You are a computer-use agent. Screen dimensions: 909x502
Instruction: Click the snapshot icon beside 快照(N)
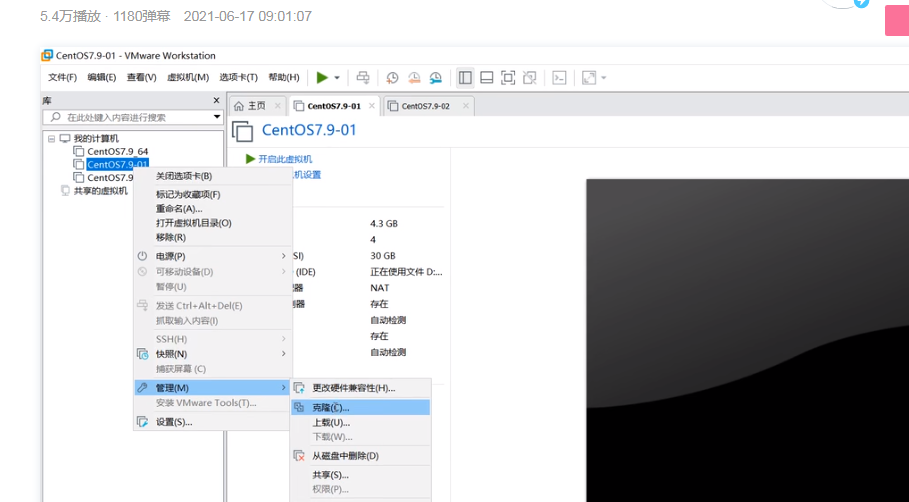click(143, 354)
